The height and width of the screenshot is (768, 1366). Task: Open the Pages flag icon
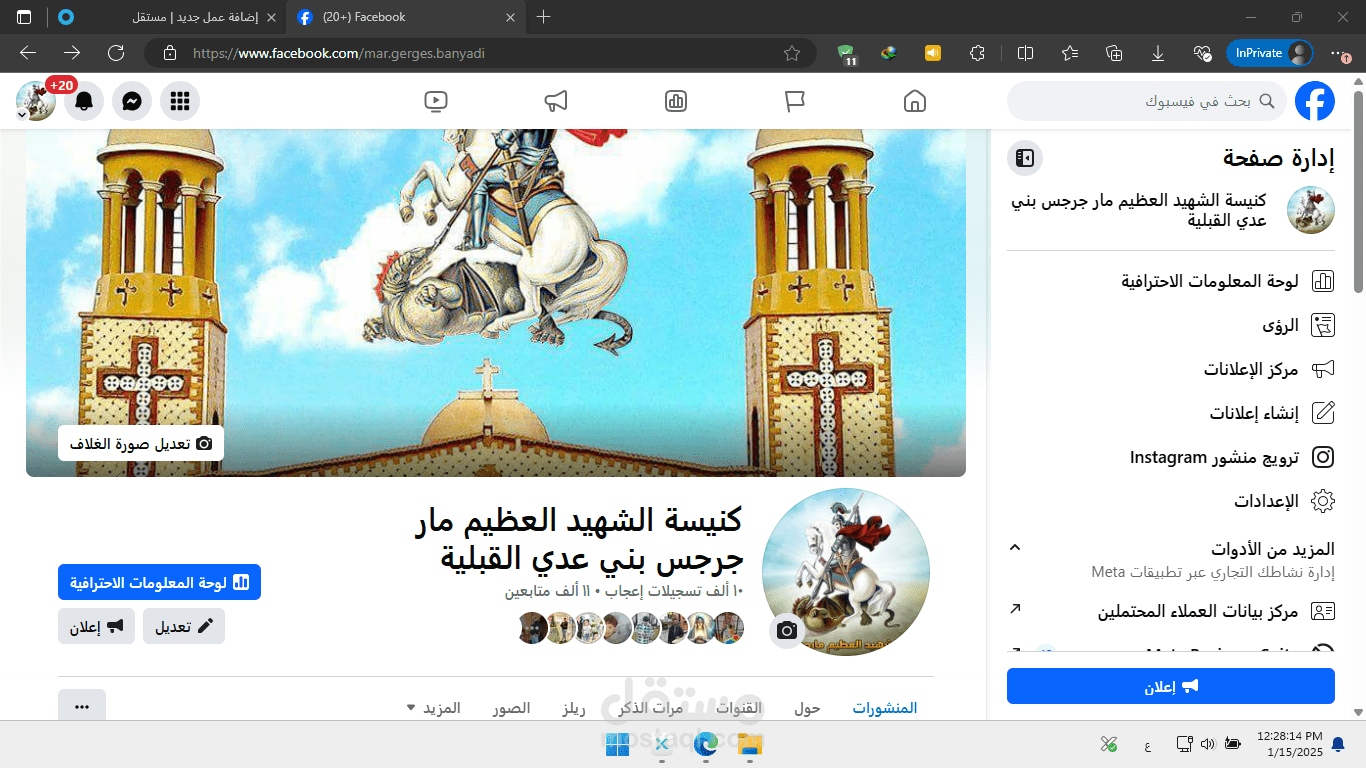(795, 101)
